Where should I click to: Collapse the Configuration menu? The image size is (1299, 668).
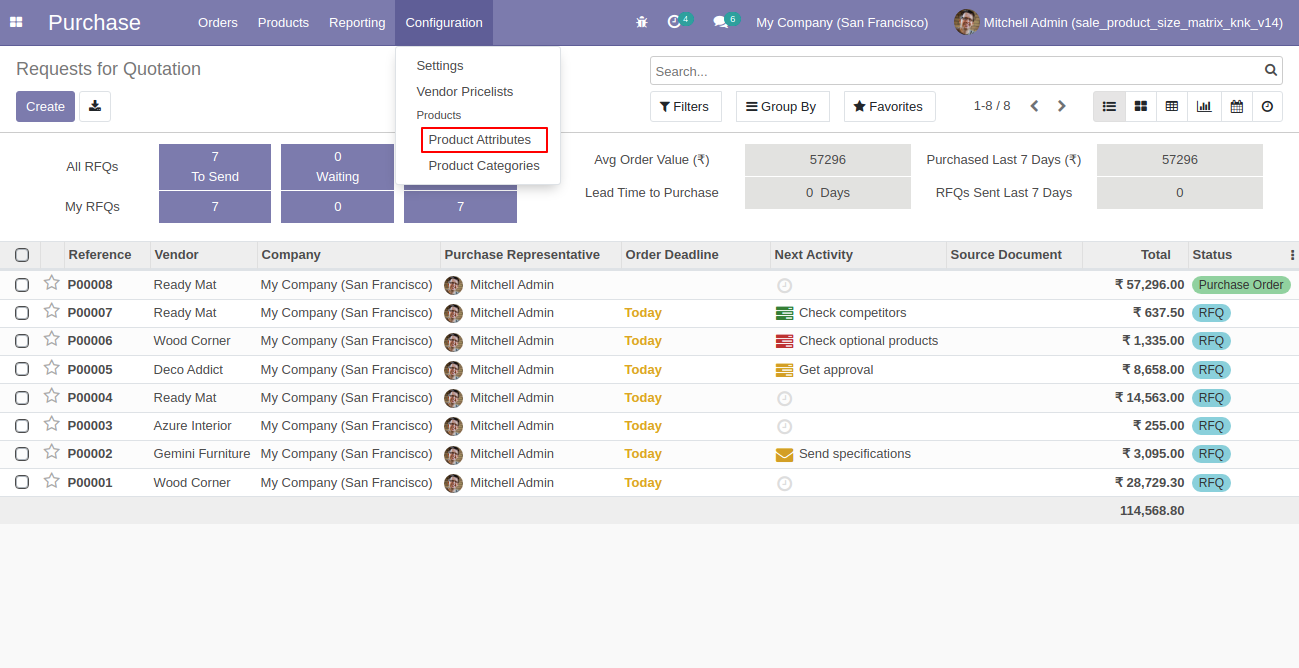(444, 22)
